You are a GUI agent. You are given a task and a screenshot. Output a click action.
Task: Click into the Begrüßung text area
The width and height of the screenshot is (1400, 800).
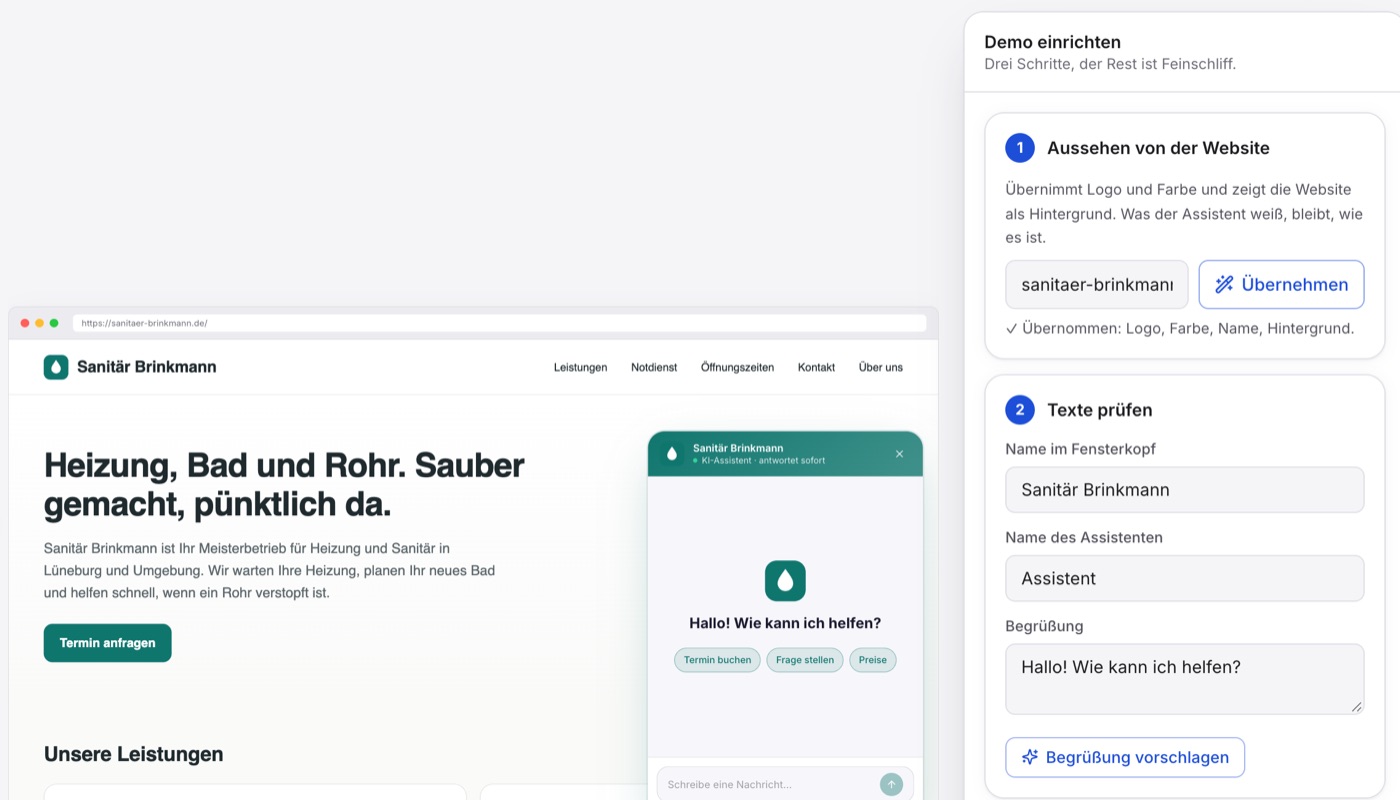[1185, 679]
